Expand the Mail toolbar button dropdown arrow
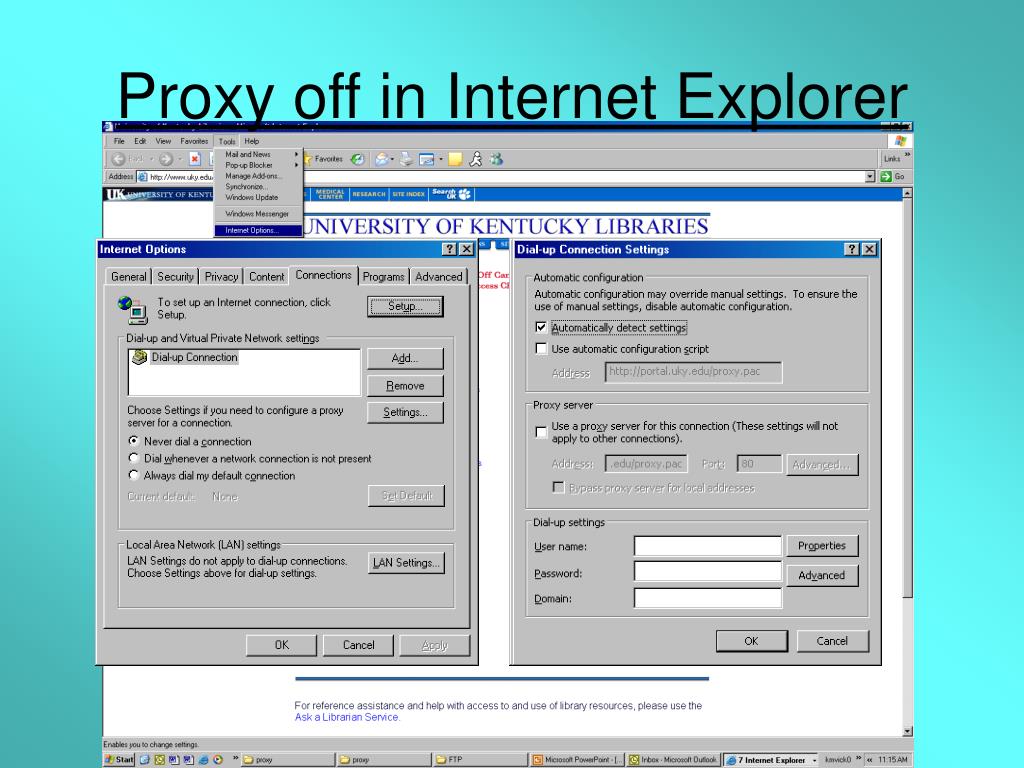Image resolution: width=1024 pixels, height=768 pixels. coord(392,159)
